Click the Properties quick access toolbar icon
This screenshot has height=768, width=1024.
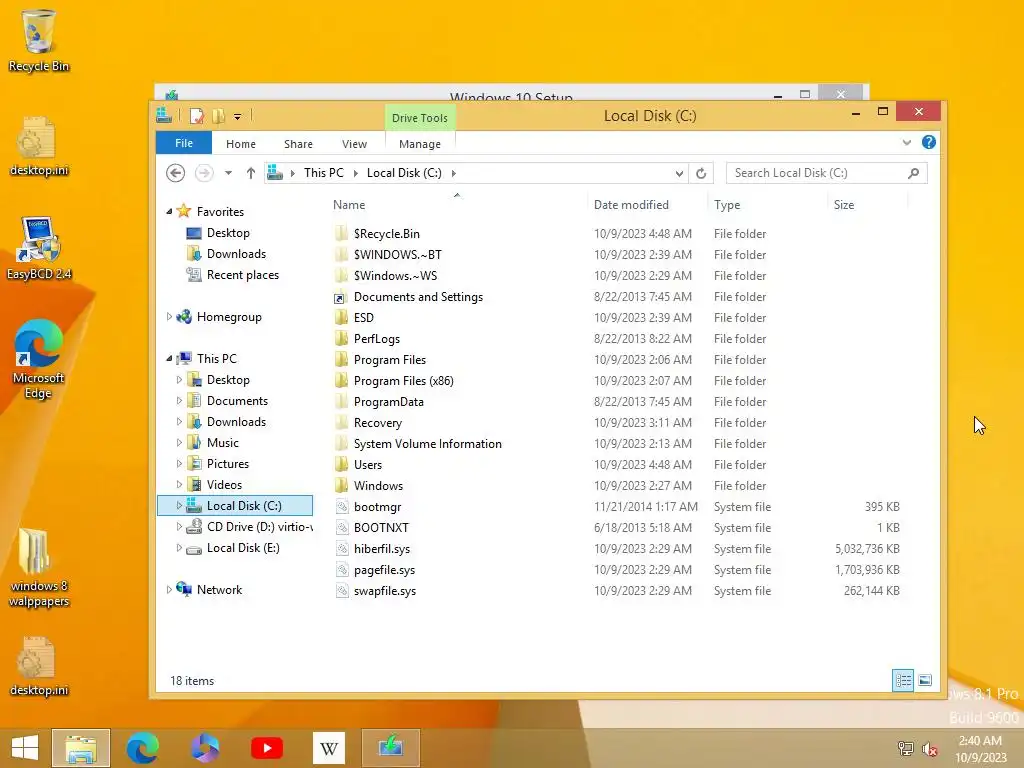pyautogui.click(x=197, y=116)
